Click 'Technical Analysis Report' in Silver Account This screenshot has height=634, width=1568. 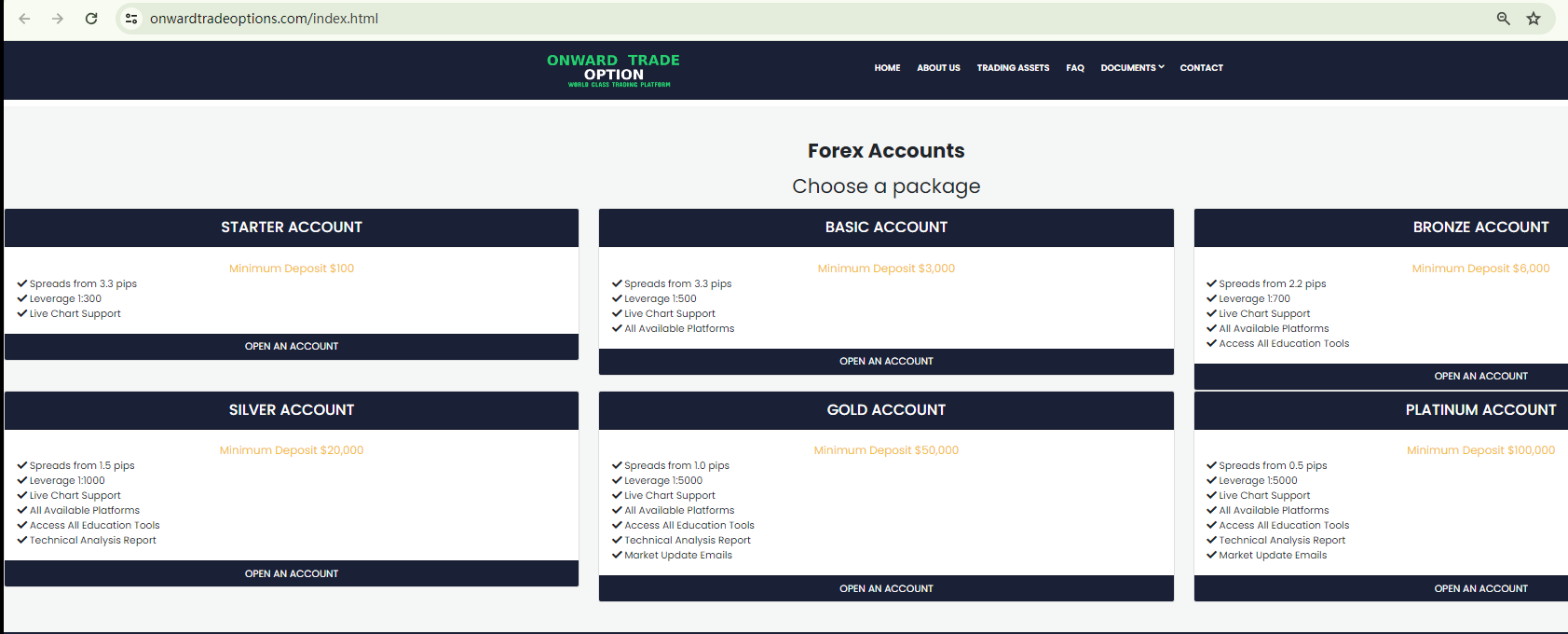click(x=92, y=541)
